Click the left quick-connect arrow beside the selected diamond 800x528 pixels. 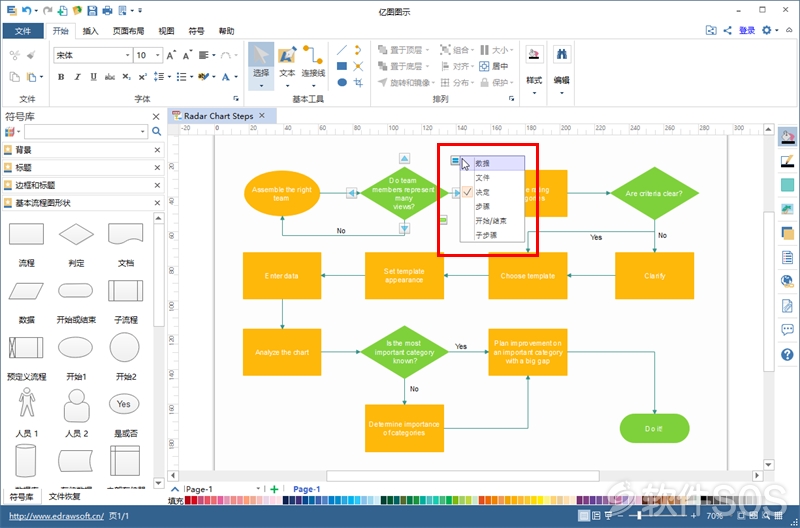(352, 193)
